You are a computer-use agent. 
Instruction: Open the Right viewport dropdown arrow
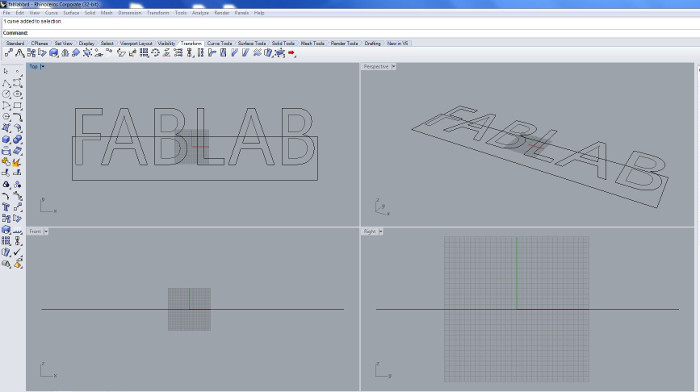(380, 231)
